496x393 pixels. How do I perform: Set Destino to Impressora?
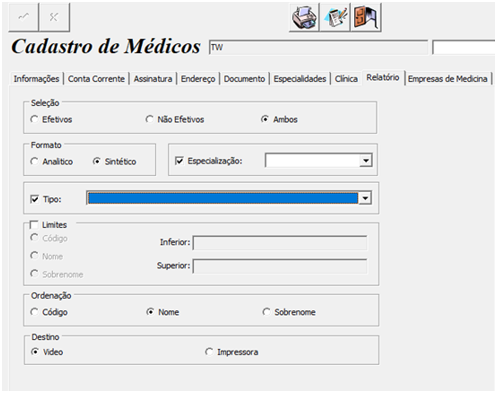coord(231,352)
